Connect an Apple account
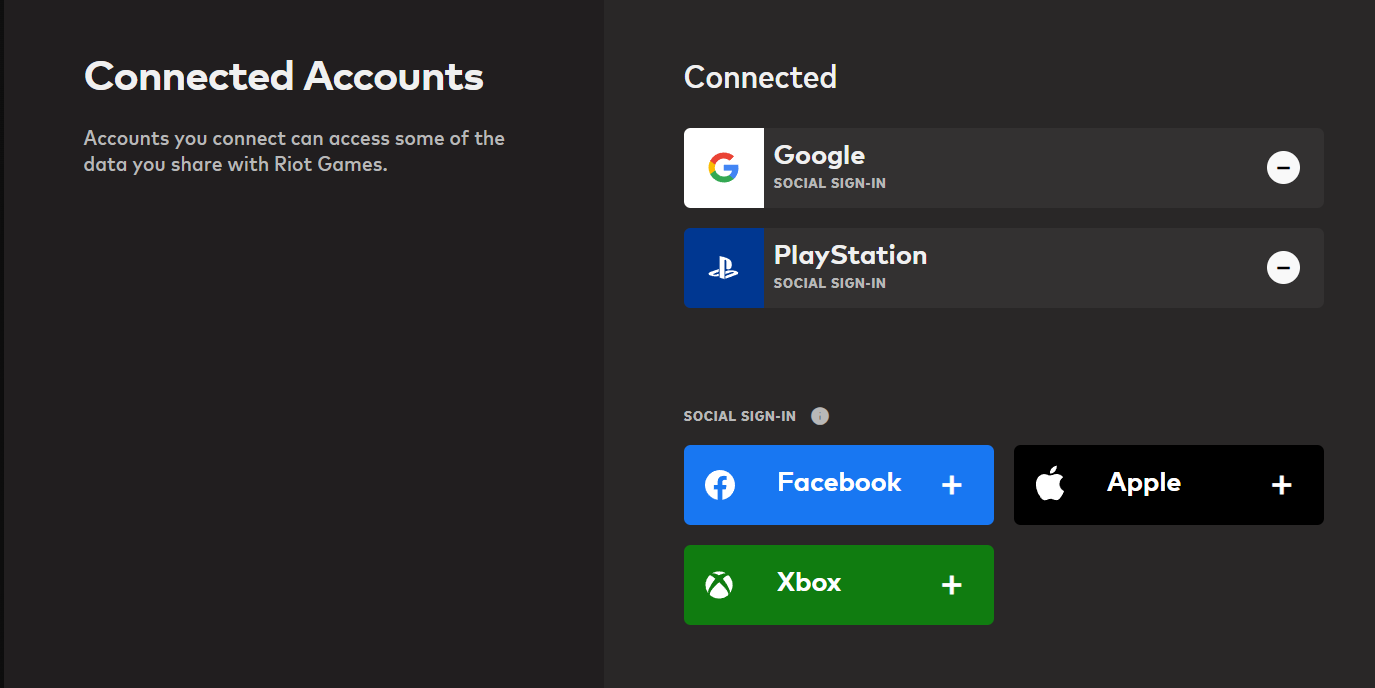The width and height of the screenshot is (1375, 688). (1168, 484)
